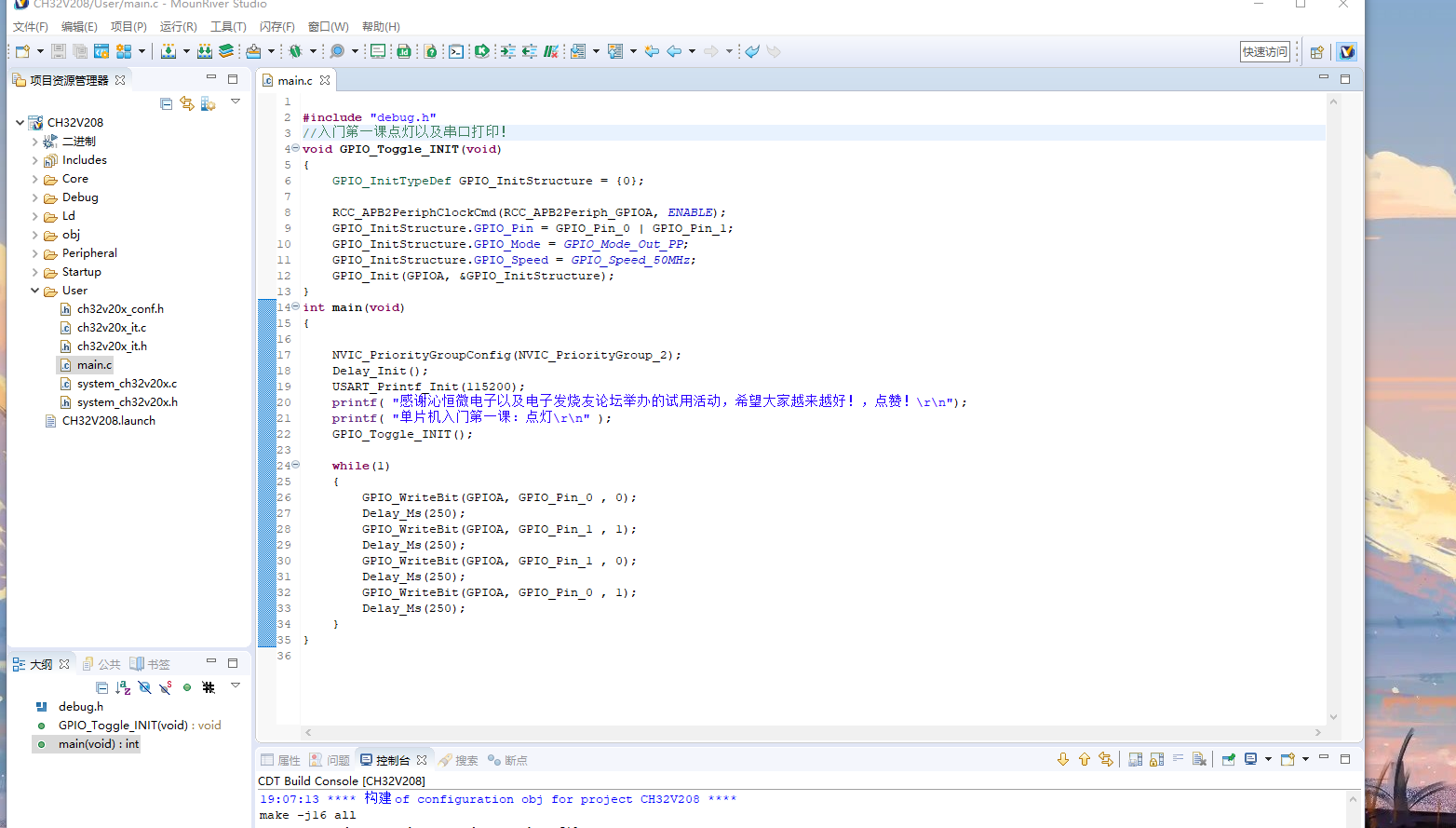
Task: Click the Open Console icon
Action: pos(1288,759)
